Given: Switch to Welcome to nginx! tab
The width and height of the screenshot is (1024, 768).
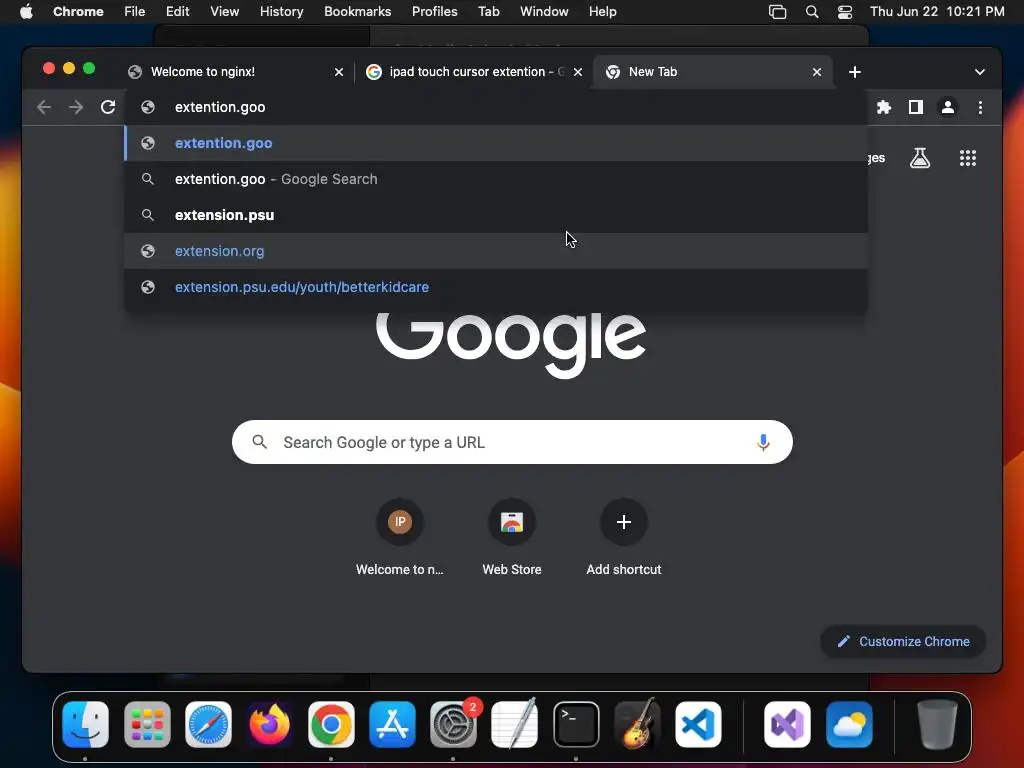Looking at the screenshot, I should tap(235, 72).
